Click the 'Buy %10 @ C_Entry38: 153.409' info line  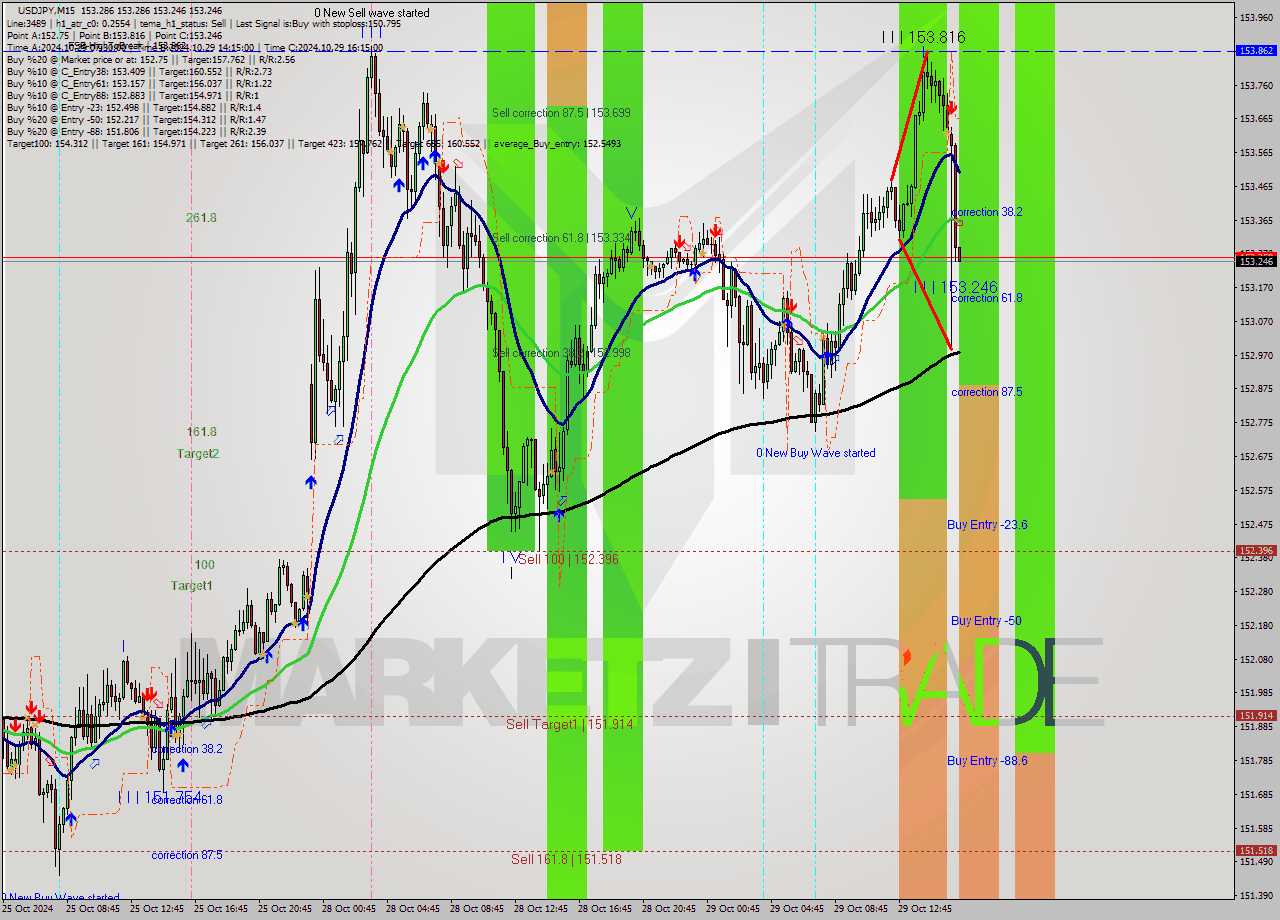pos(139,71)
